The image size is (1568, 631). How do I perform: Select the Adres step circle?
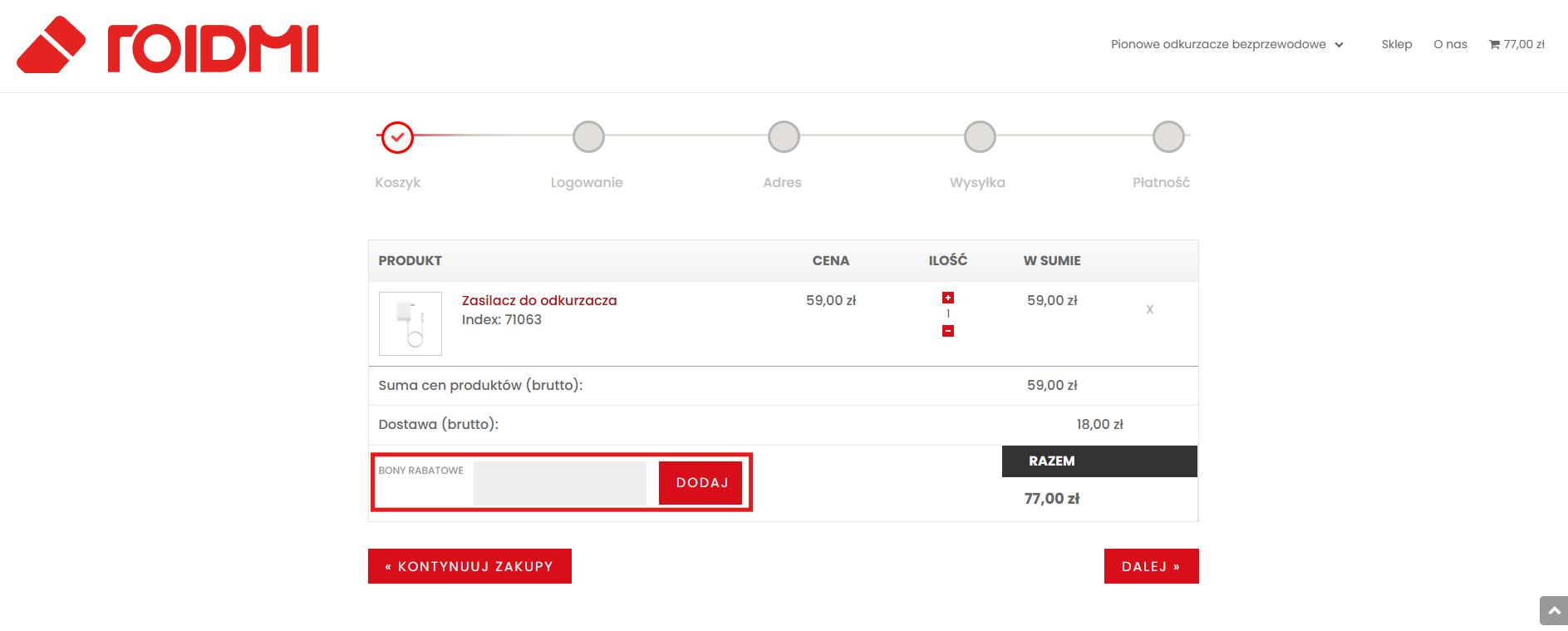click(784, 137)
